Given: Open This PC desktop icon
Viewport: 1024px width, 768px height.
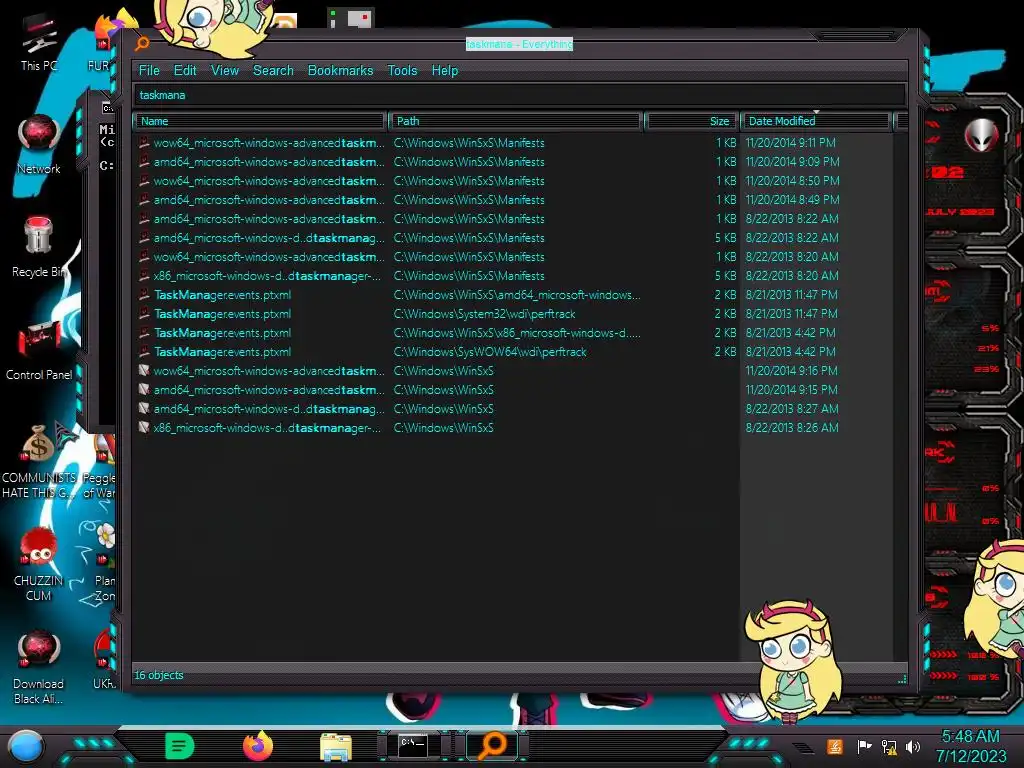Looking at the screenshot, I should [39, 42].
